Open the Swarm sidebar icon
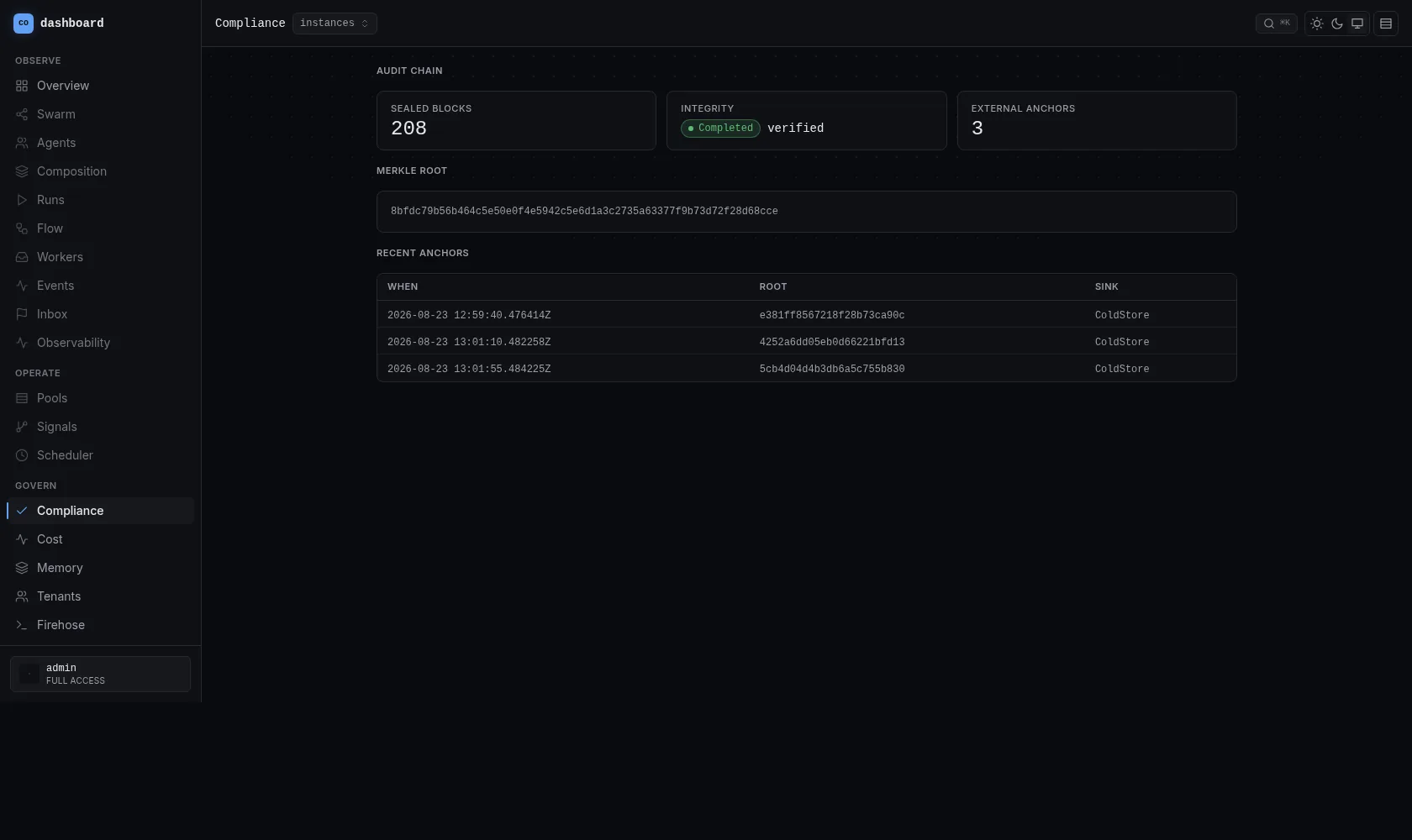 tap(22, 114)
